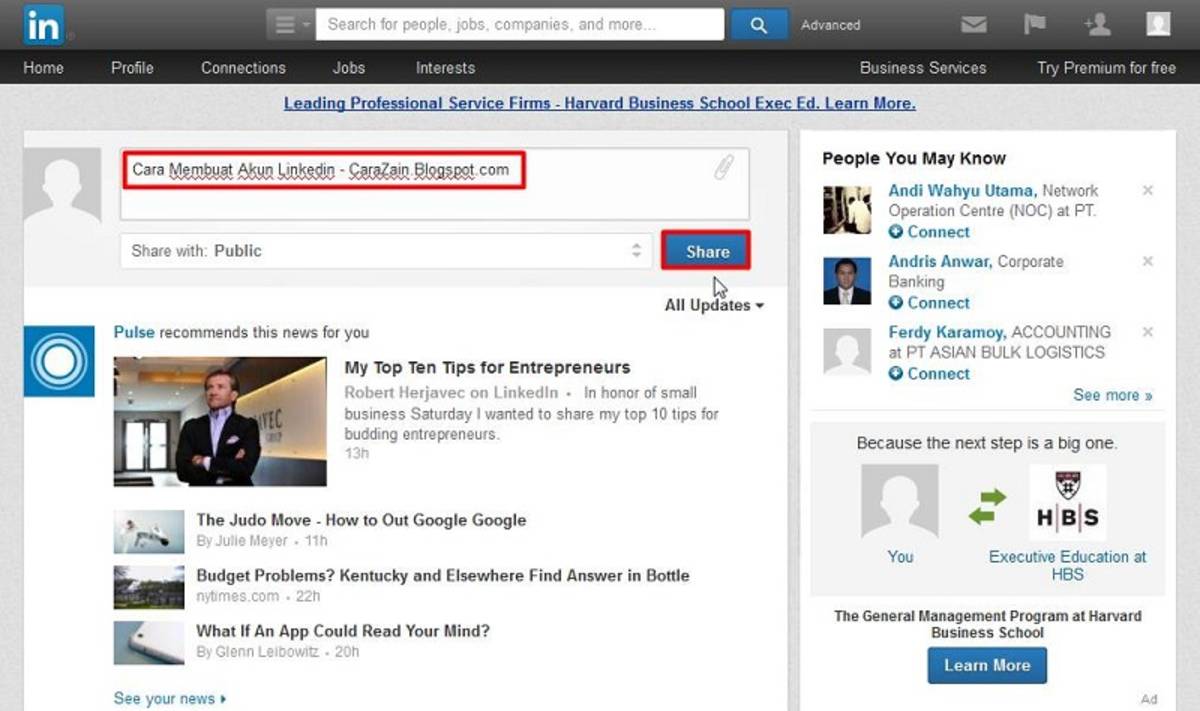The height and width of the screenshot is (711, 1200).
Task: Click the add connections person icon
Action: pos(1097,25)
